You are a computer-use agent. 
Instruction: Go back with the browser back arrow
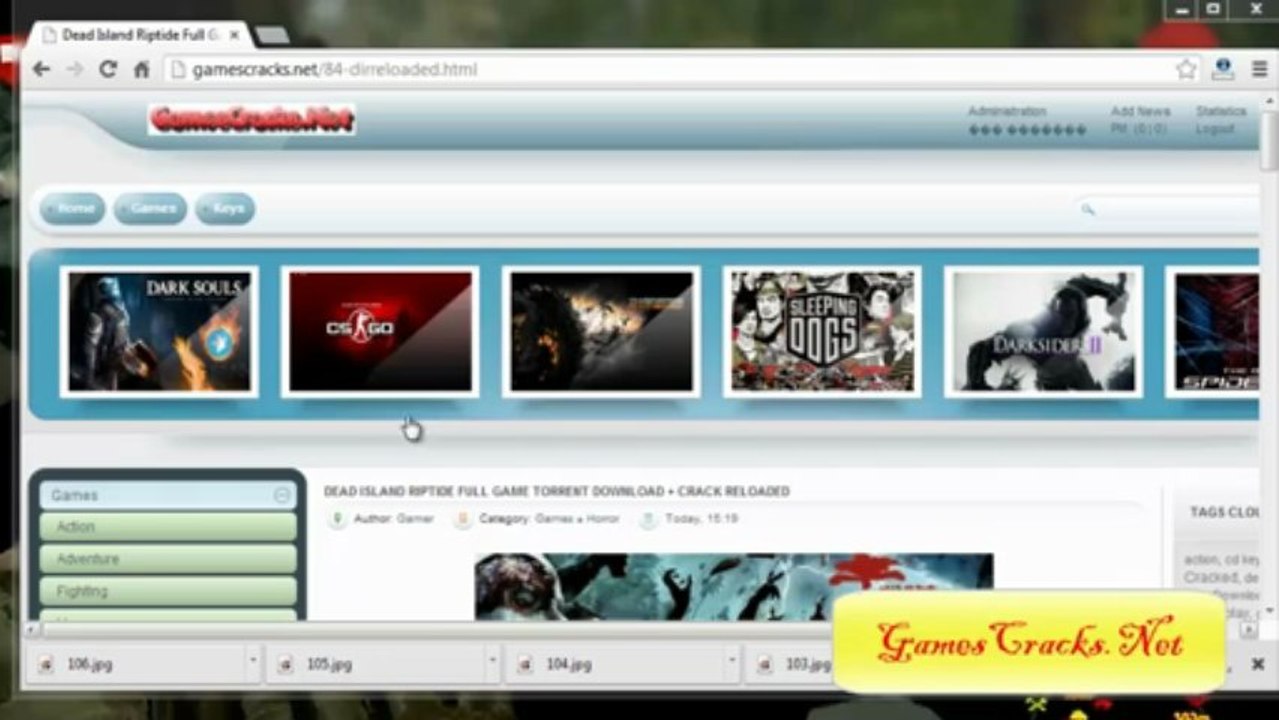point(41,69)
